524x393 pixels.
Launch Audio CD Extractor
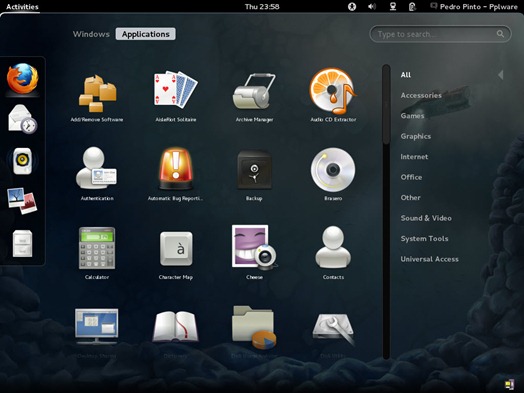tap(333, 95)
